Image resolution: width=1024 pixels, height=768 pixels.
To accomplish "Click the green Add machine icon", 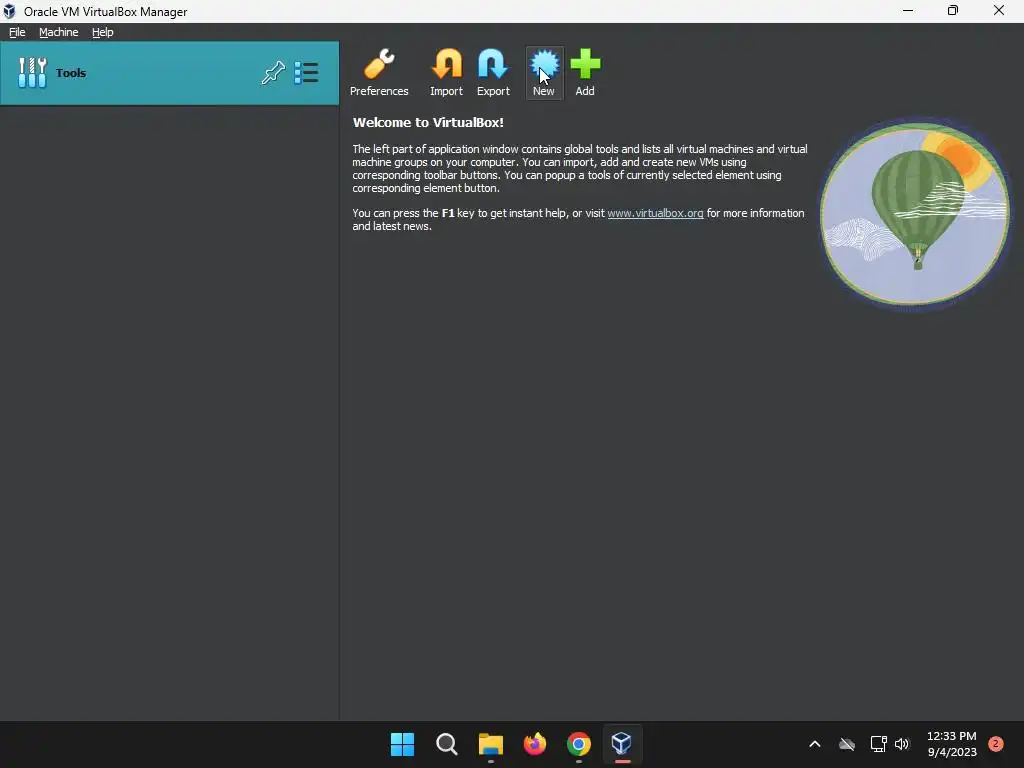I will tap(585, 72).
